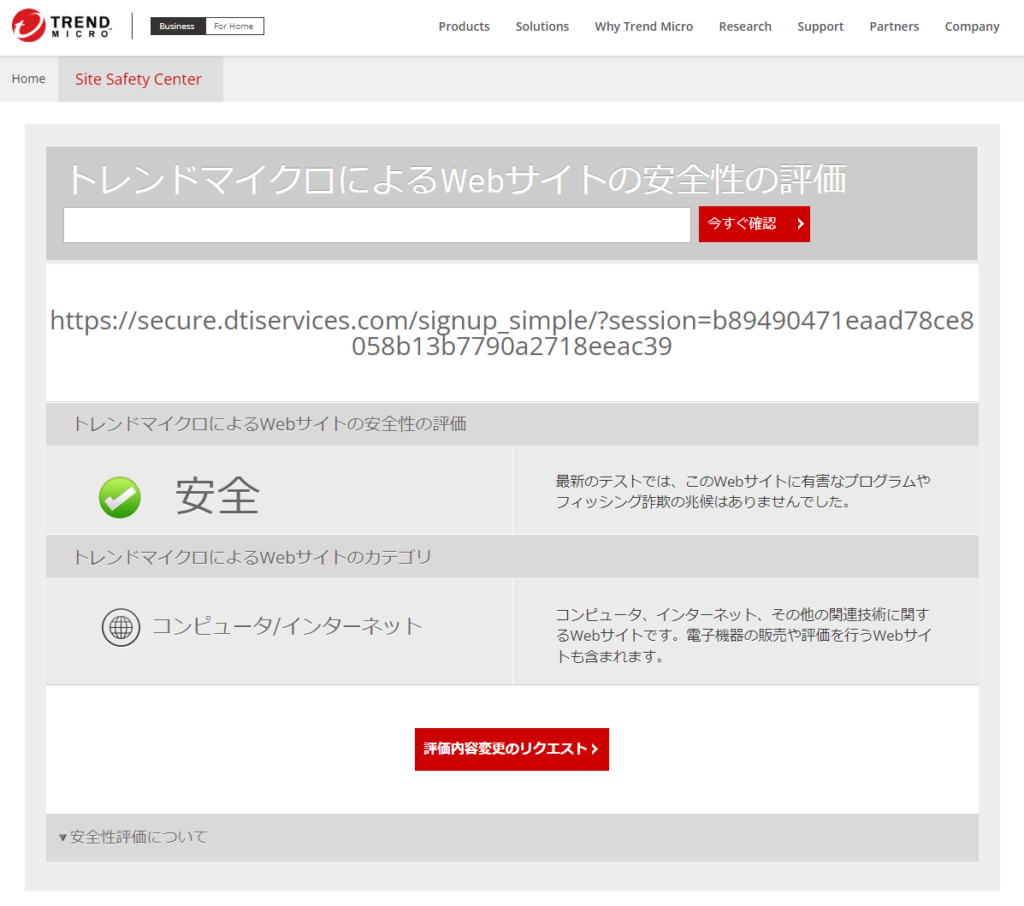The height and width of the screenshot is (906, 1024).
Task: Click the large トレンドマイクロによるWebサイトの安全性の評価 title
Action: click(x=457, y=179)
